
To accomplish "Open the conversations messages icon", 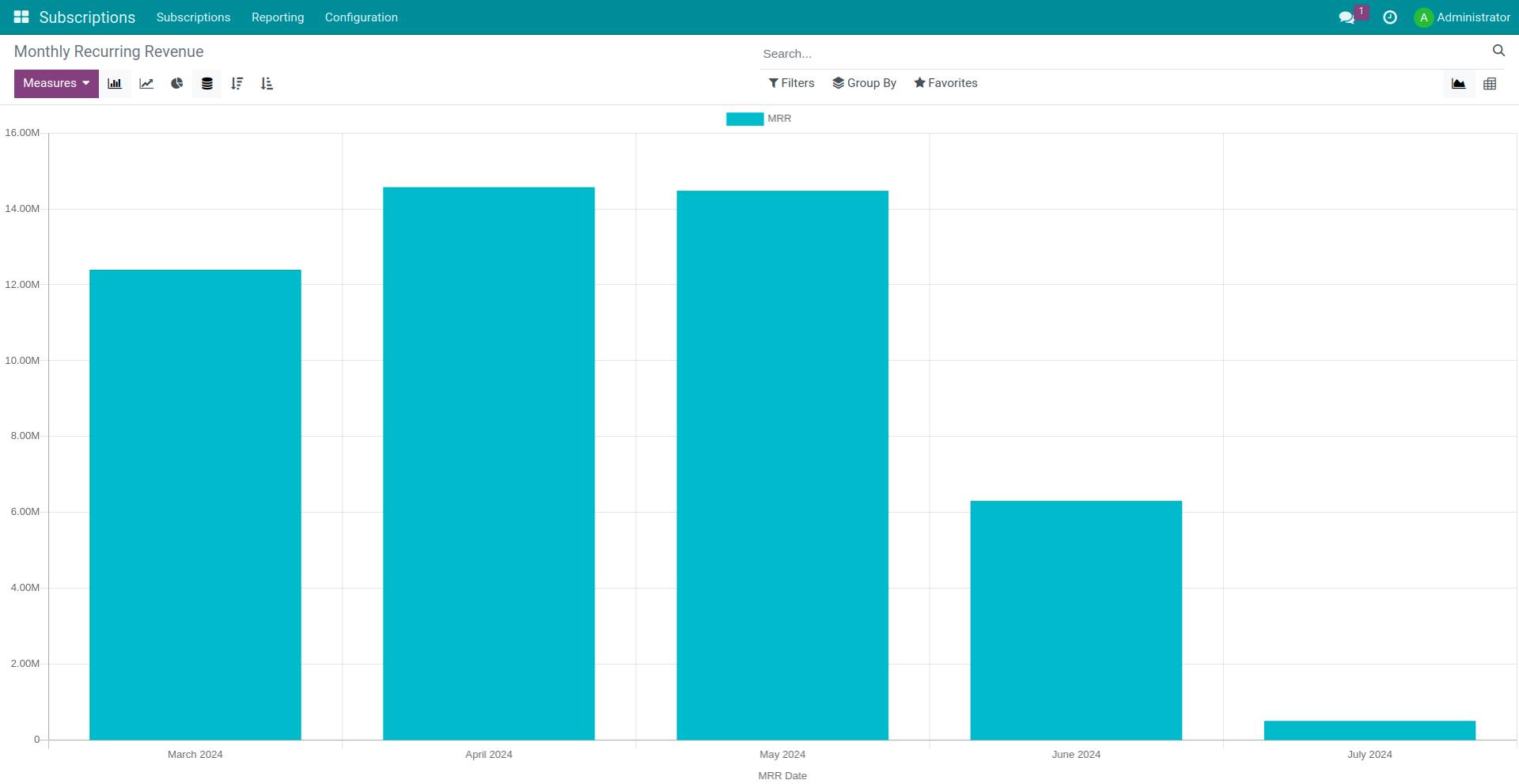I will click(1347, 17).
